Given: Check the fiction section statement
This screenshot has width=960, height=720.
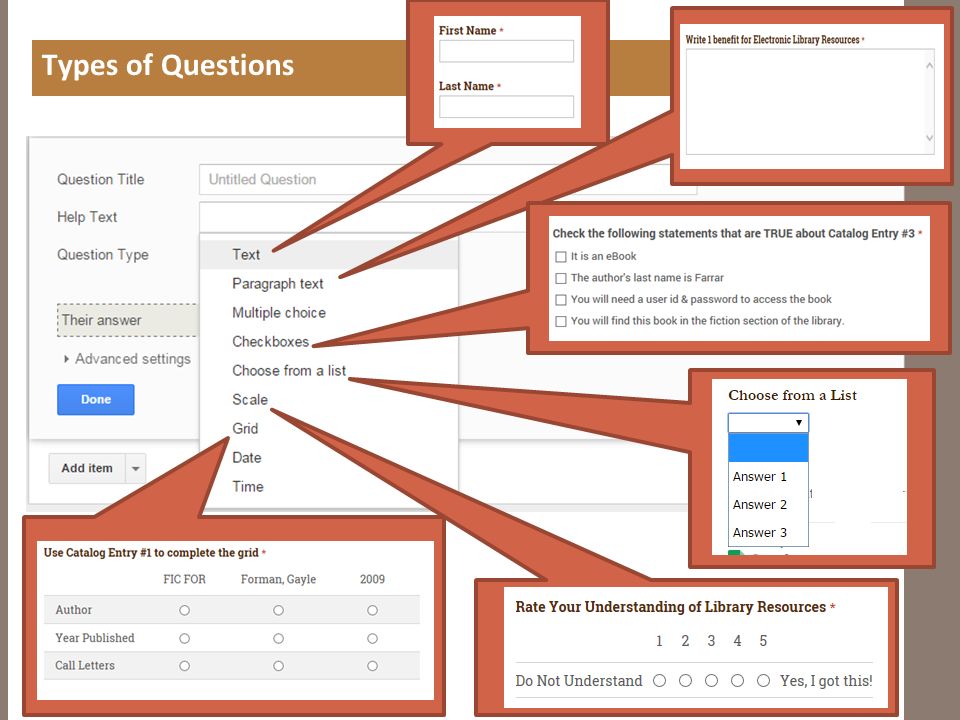Looking at the screenshot, I should click(x=560, y=321).
